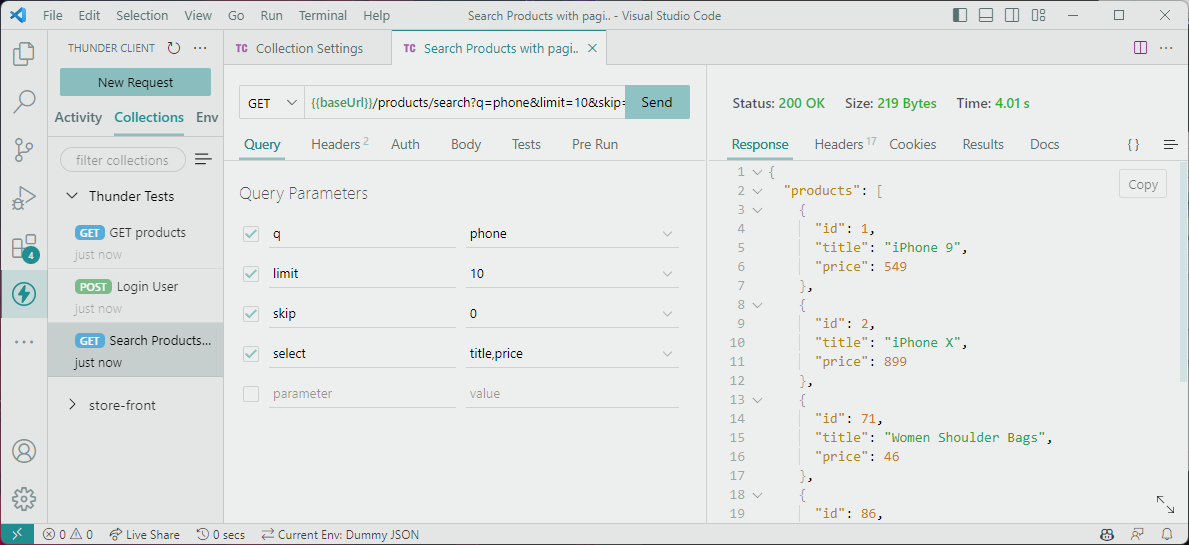Open the feedback icon in status bar

click(x=1138, y=534)
